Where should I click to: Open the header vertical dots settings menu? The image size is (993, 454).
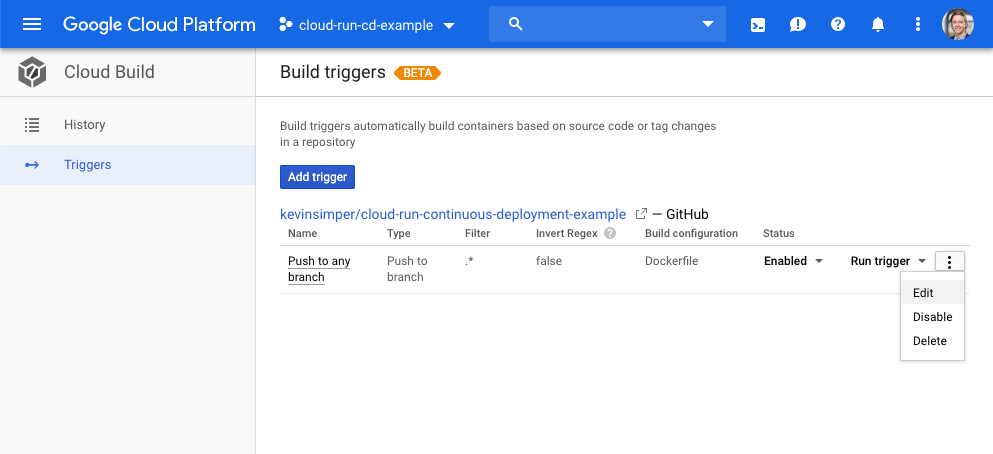pyautogui.click(x=918, y=25)
